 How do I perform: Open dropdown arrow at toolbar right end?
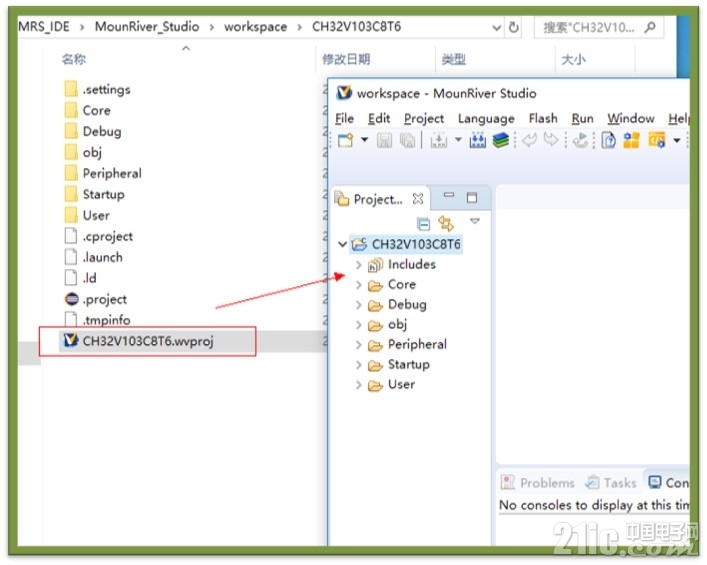pos(676,141)
